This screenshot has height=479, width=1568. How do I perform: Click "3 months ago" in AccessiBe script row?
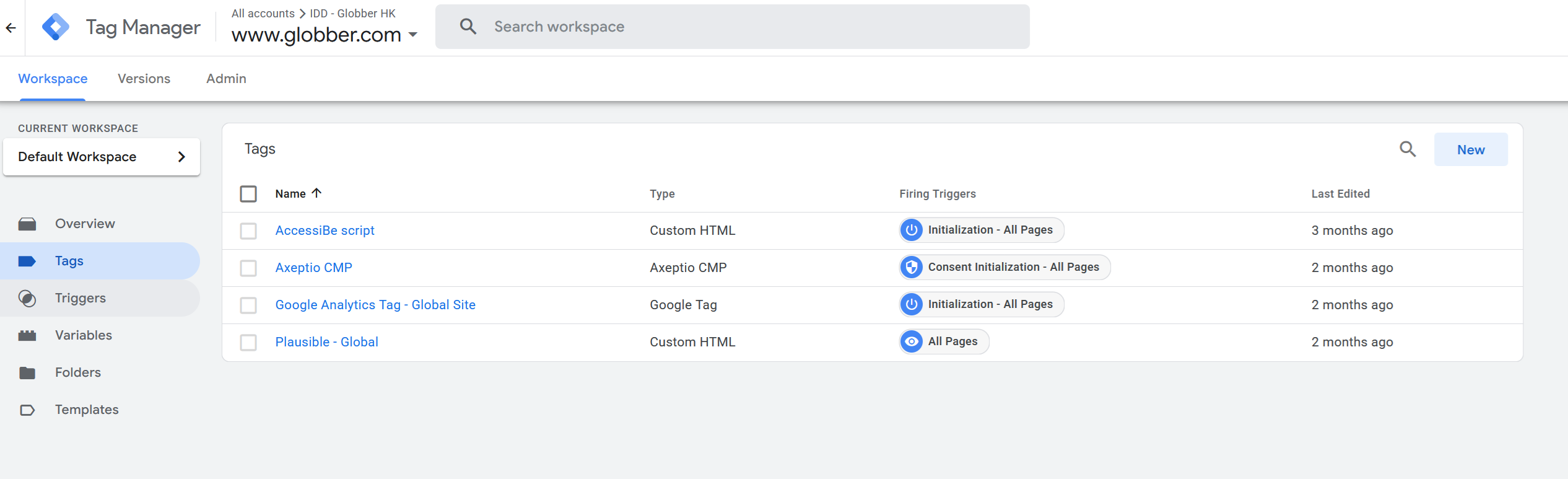tap(1352, 231)
